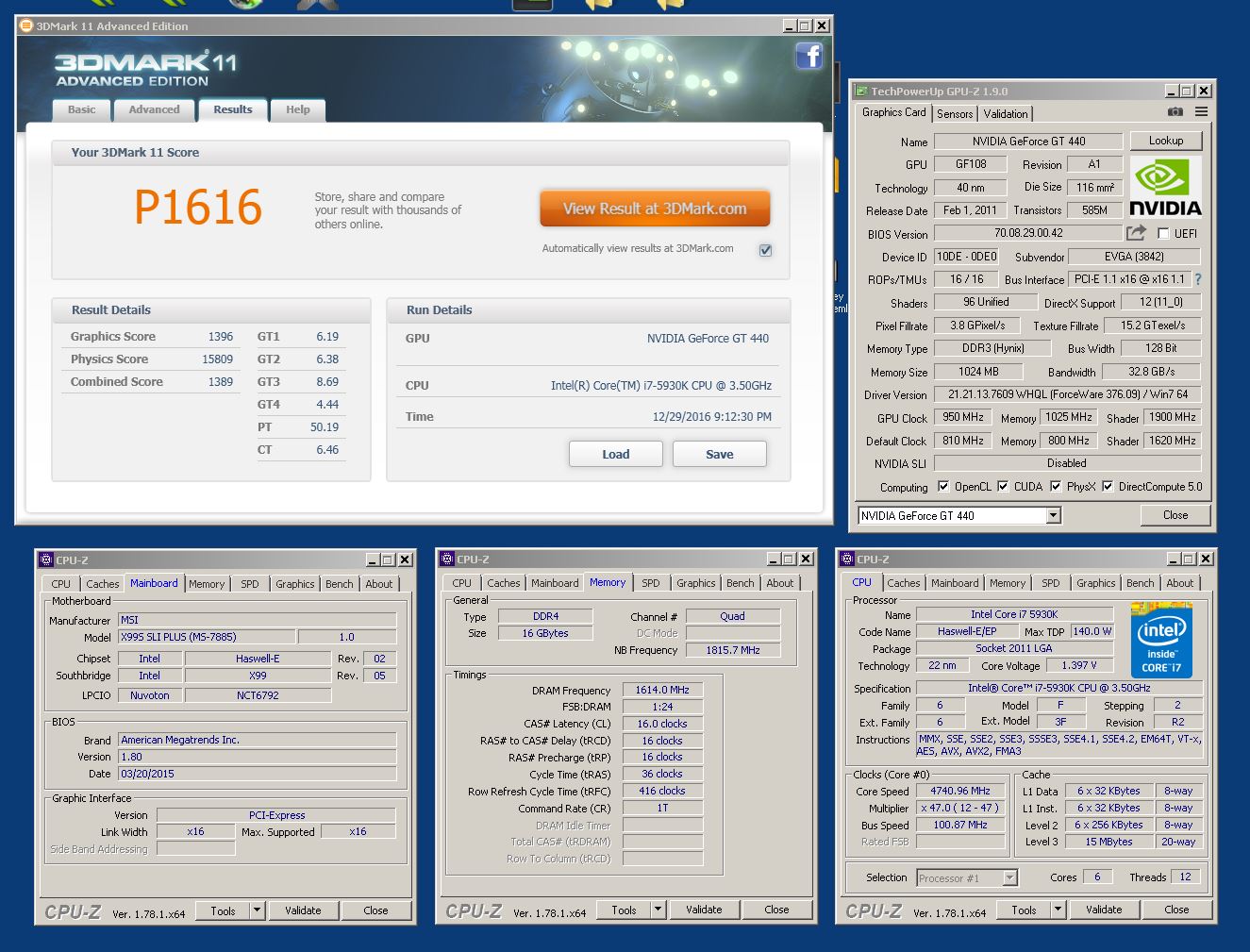Viewport: 1250px width, 952px height.
Task: Click the GPU Name field in GPU-Z
Action: tap(1028, 142)
